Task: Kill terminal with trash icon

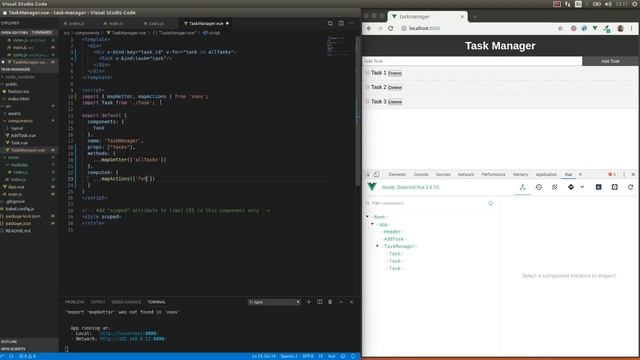Action: point(330,302)
